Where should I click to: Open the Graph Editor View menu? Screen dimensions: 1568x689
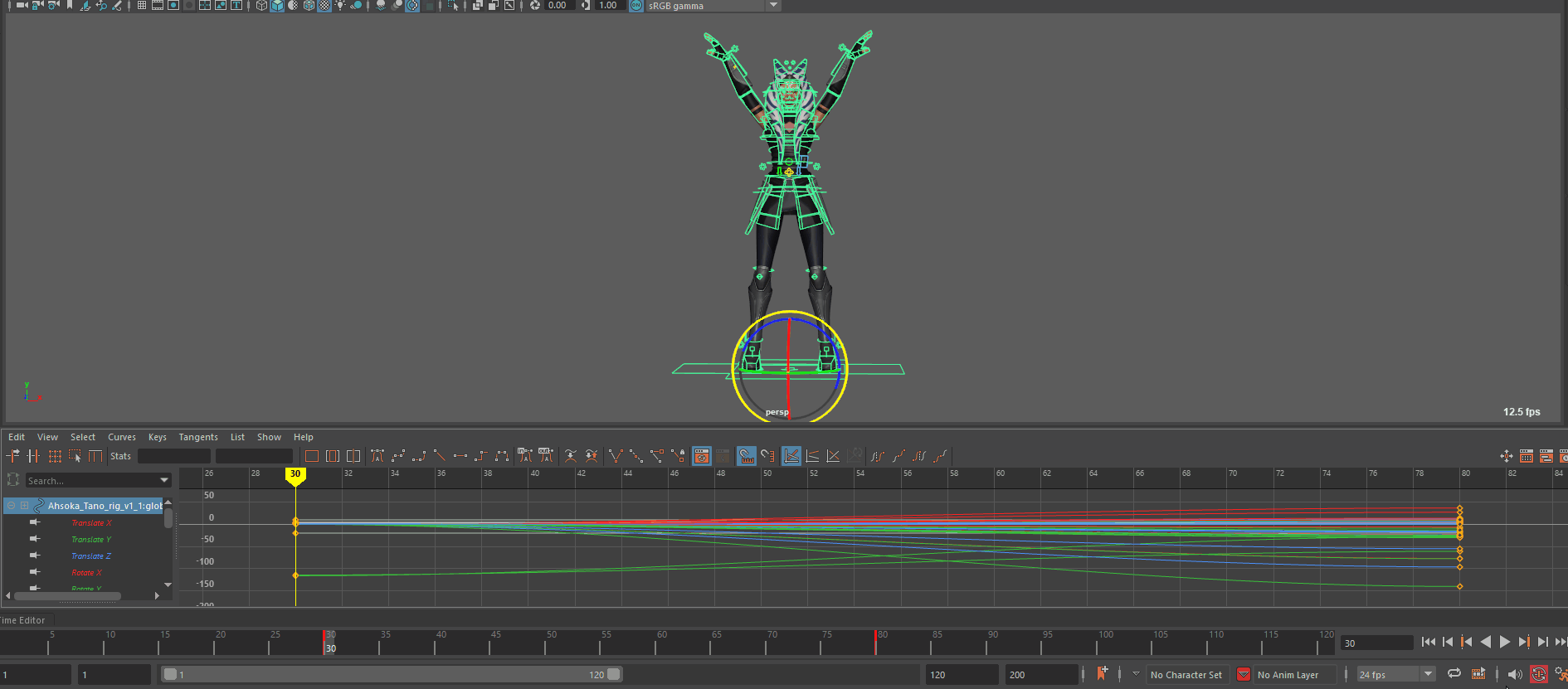pyautogui.click(x=47, y=437)
